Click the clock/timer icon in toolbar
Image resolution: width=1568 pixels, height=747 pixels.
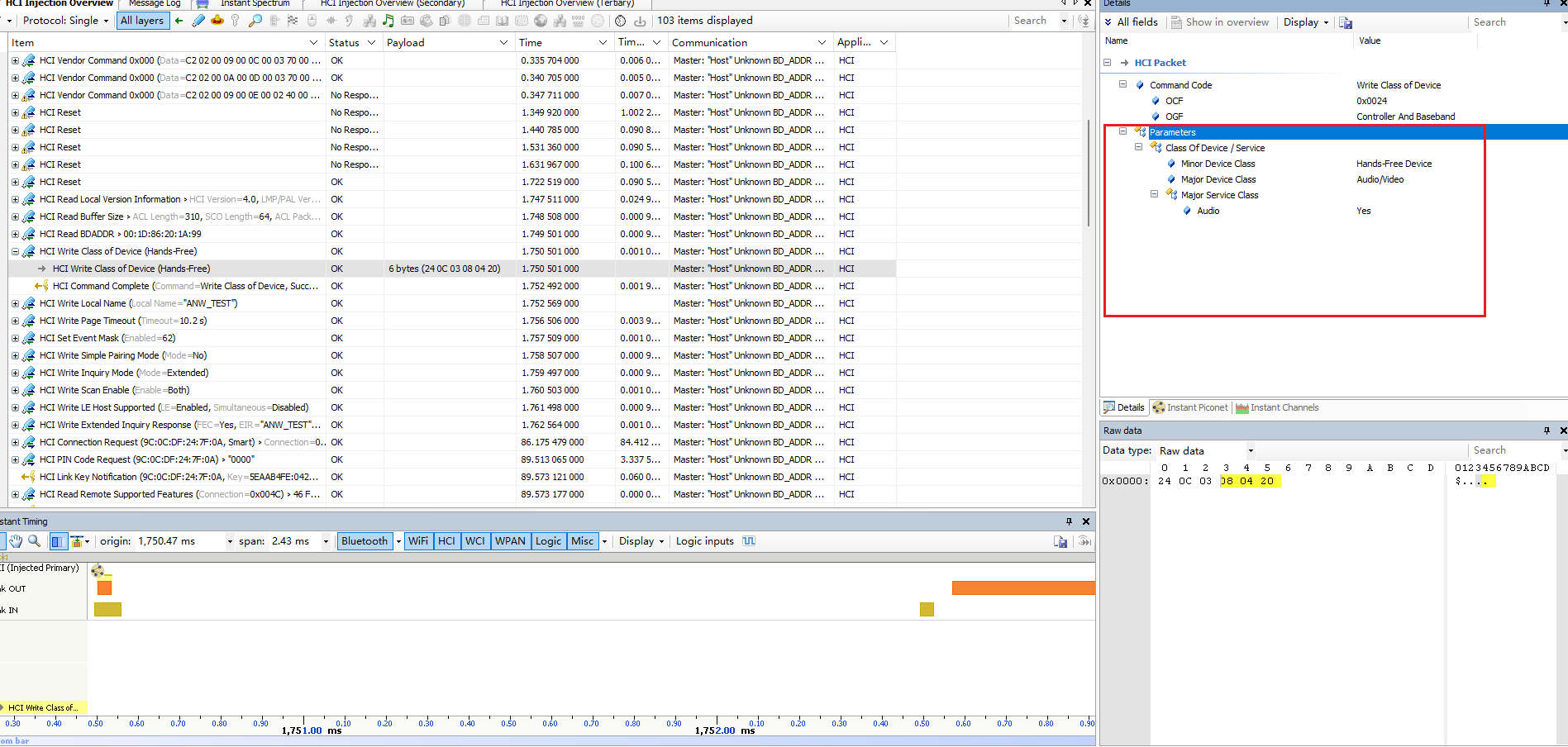click(x=621, y=21)
